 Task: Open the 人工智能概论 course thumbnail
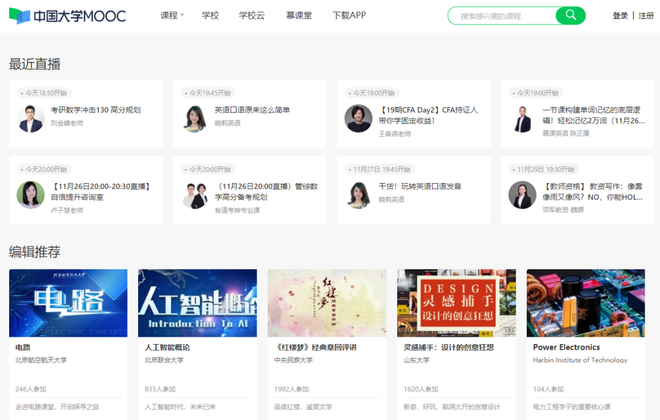pyautogui.click(x=197, y=303)
